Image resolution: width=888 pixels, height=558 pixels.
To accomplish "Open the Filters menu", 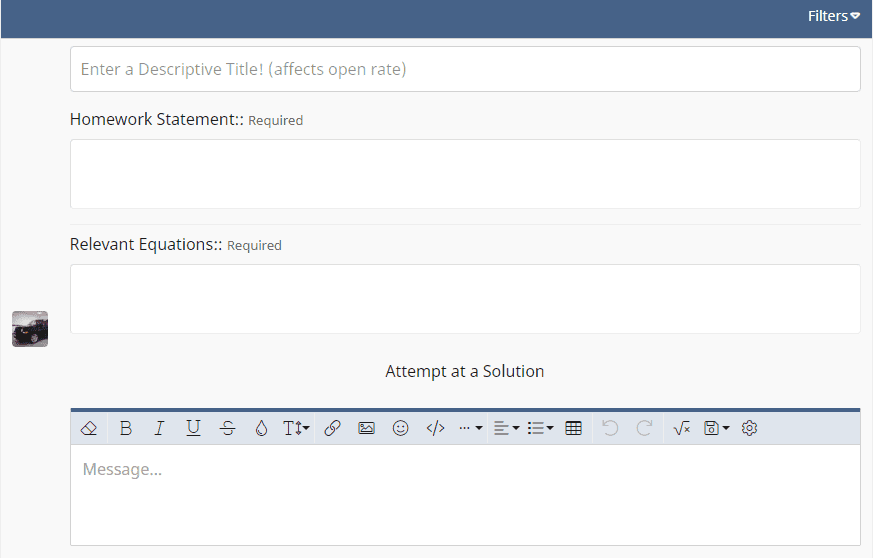I will [833, 16].
